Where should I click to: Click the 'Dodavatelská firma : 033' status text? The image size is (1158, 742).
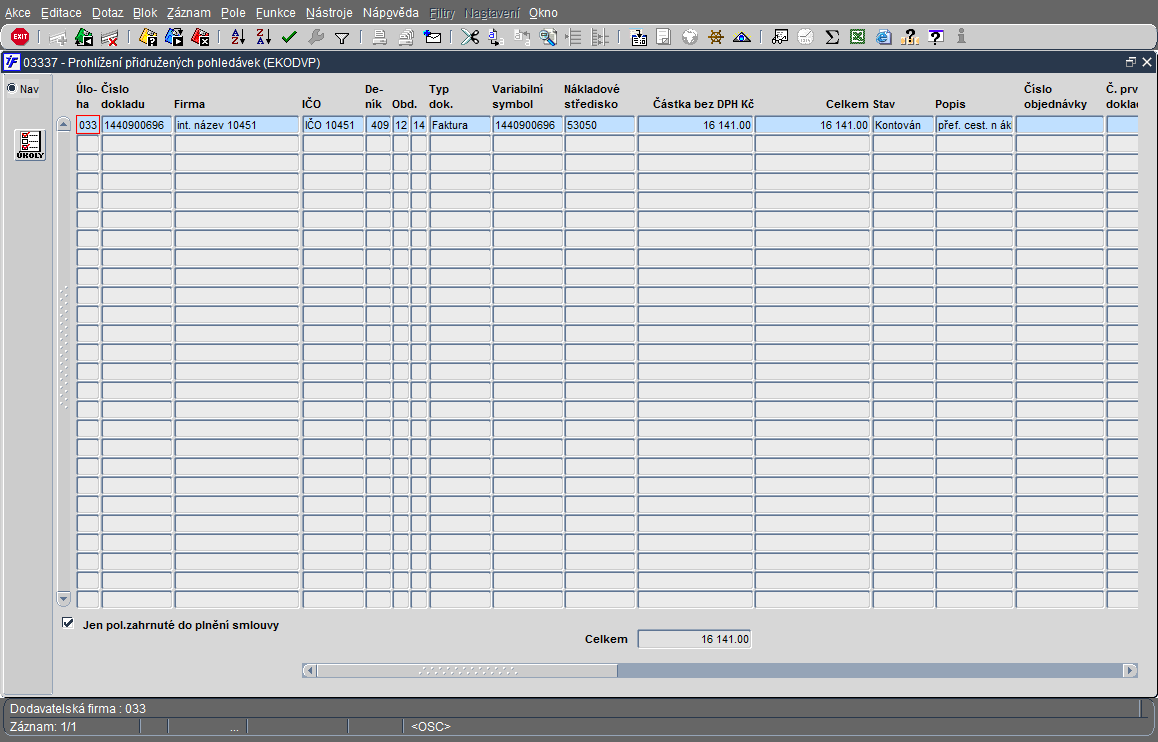[78, 709]
